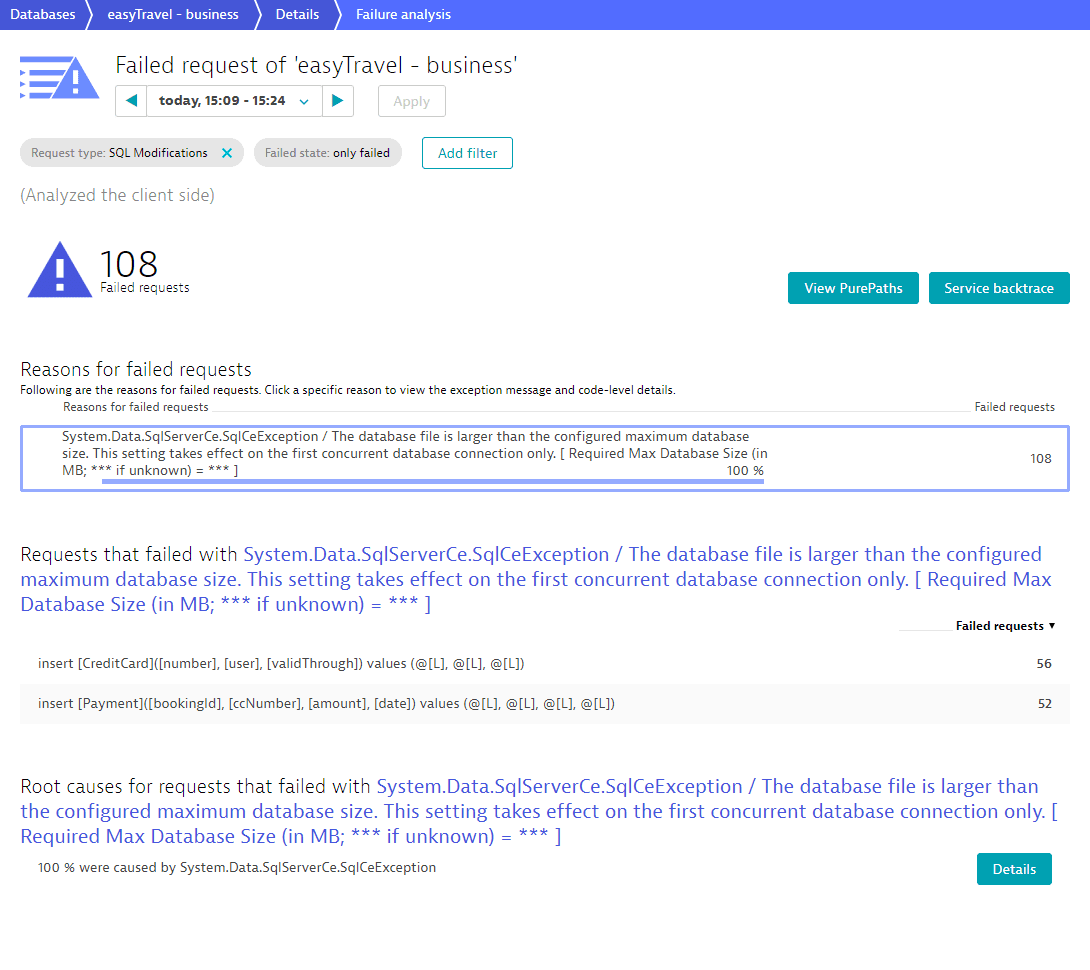Click the exception link in Root causes heading
The height and width of the screenshot is (970, 1090).
pyautogui.click(x=539, y=811)
